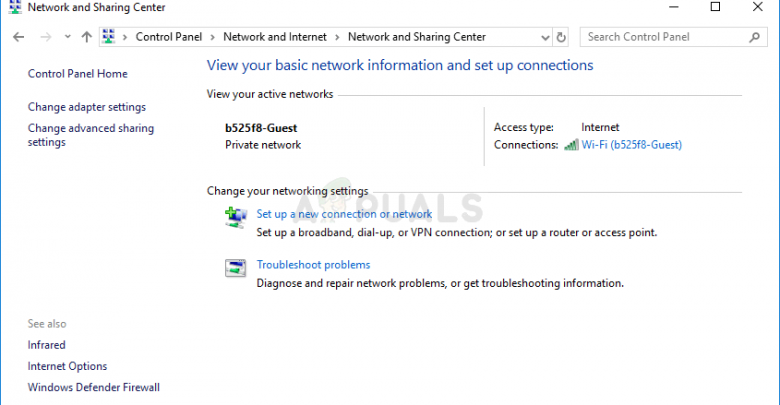780x405 pixels.
Task: Click Set up a new connection or network
Action: [x=344, y=214]
